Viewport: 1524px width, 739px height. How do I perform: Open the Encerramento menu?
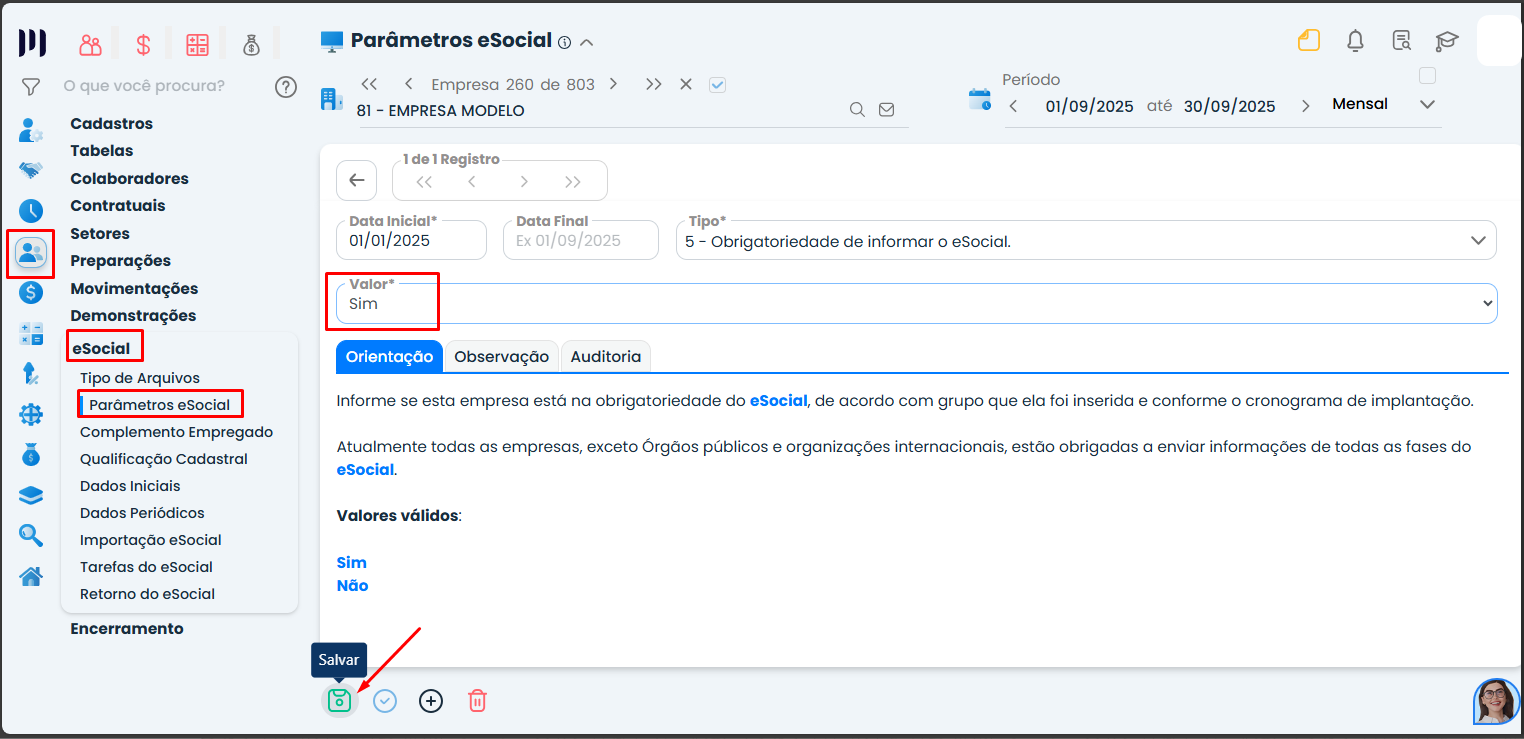tap(127, 628)
